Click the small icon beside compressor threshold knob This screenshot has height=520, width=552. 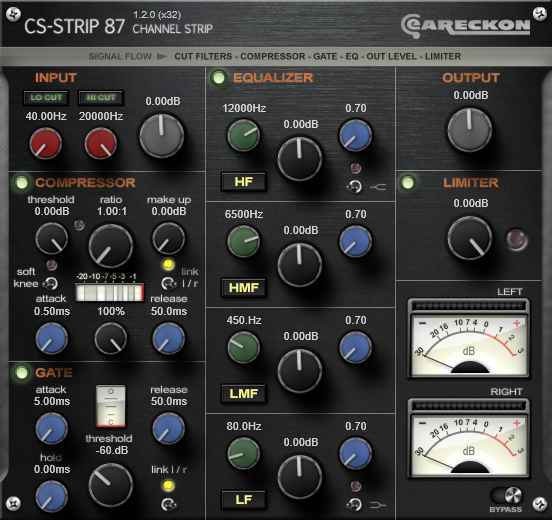click(79, 225)
